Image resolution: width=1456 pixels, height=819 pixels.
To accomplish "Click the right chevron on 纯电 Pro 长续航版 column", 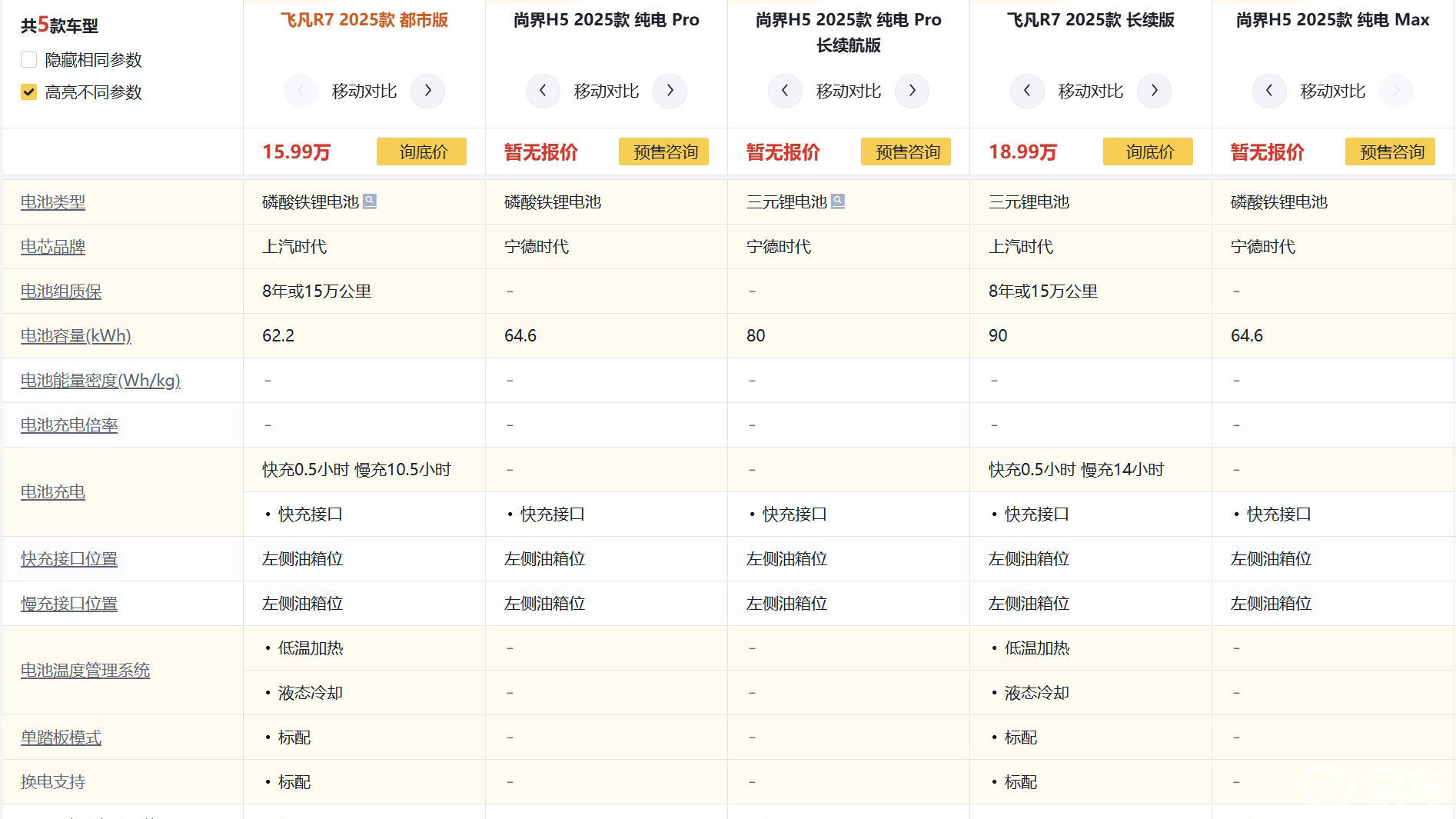I will pyautogui.click(x=912, y=91).
